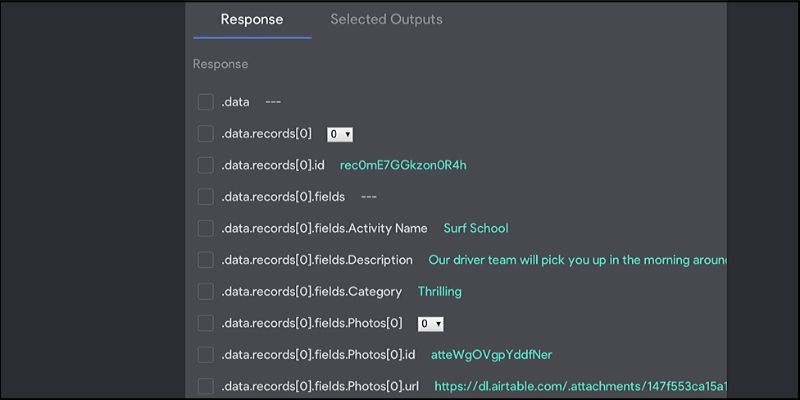Click the Thrilling category value
800x400 pixels.
click(x=440, y=291)
